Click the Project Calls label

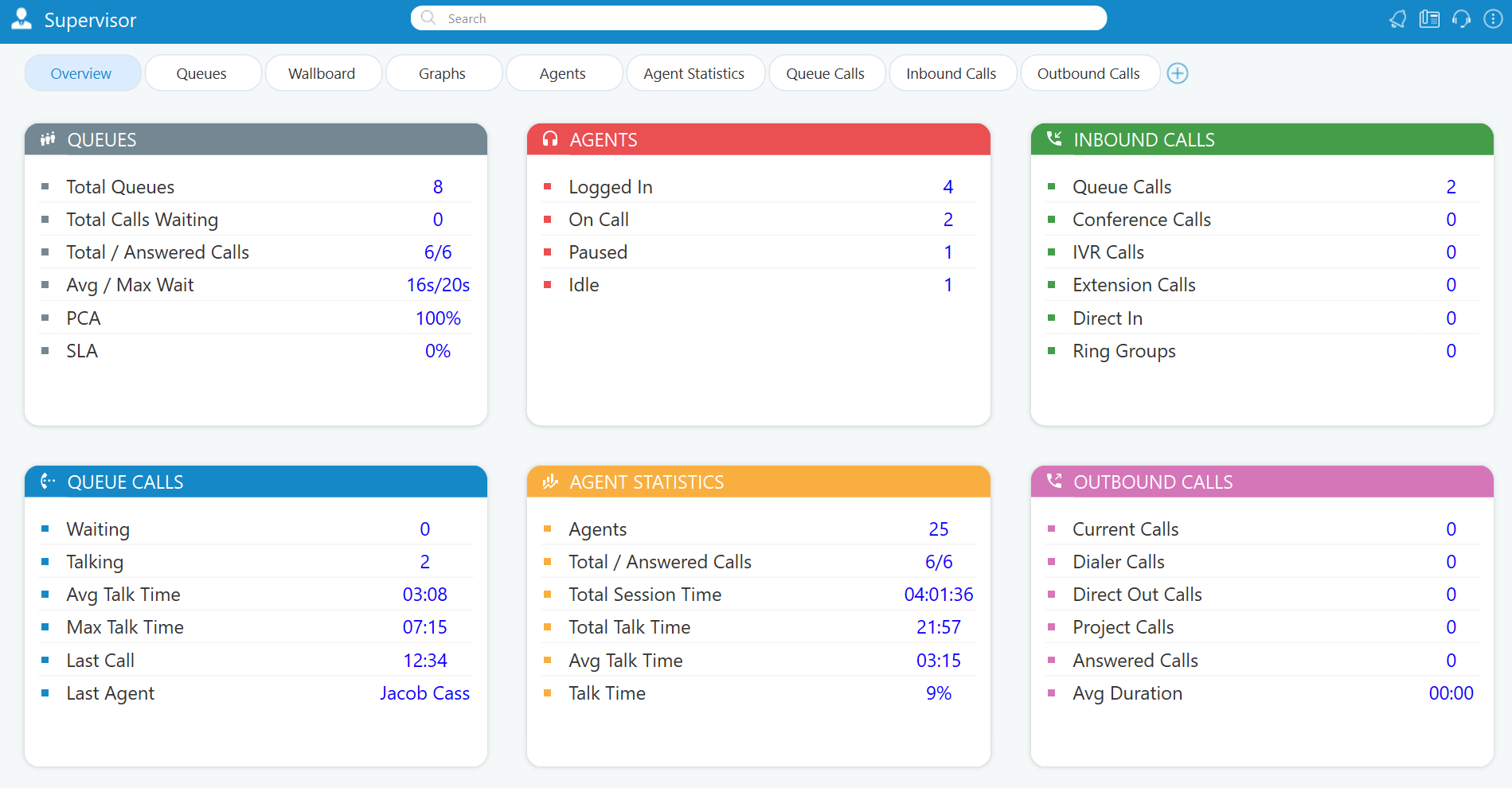pos(1123,627)
